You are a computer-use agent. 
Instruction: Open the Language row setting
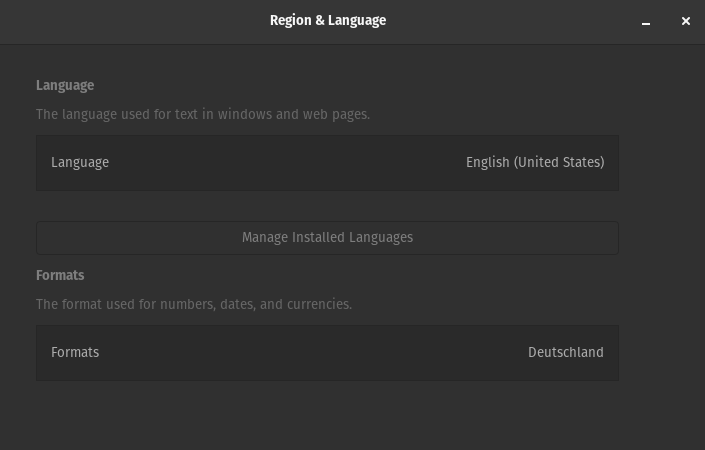pyautogui.click(x=327, y=163)
